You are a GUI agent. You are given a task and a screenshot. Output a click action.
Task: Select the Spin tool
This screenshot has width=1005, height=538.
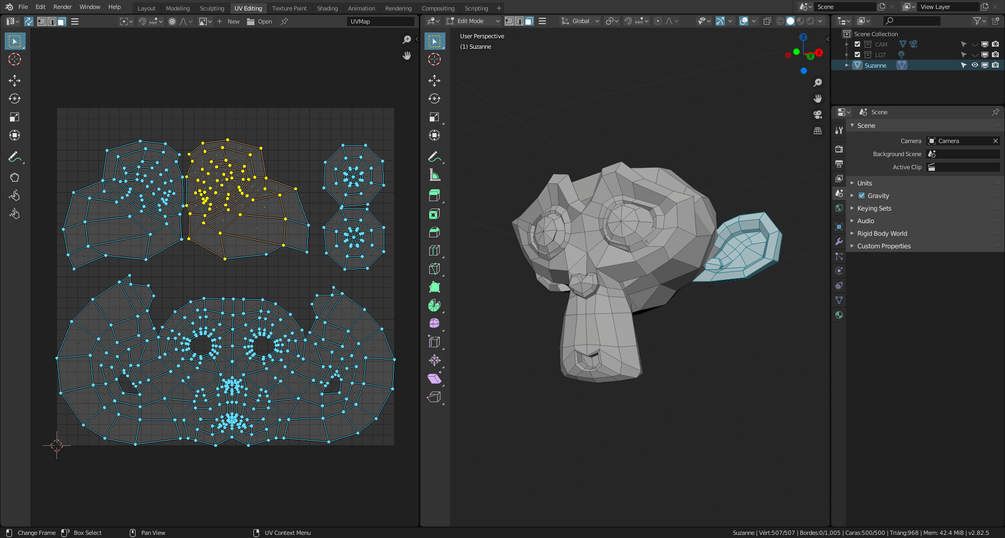pyautogui.click(x=435, y=305)
